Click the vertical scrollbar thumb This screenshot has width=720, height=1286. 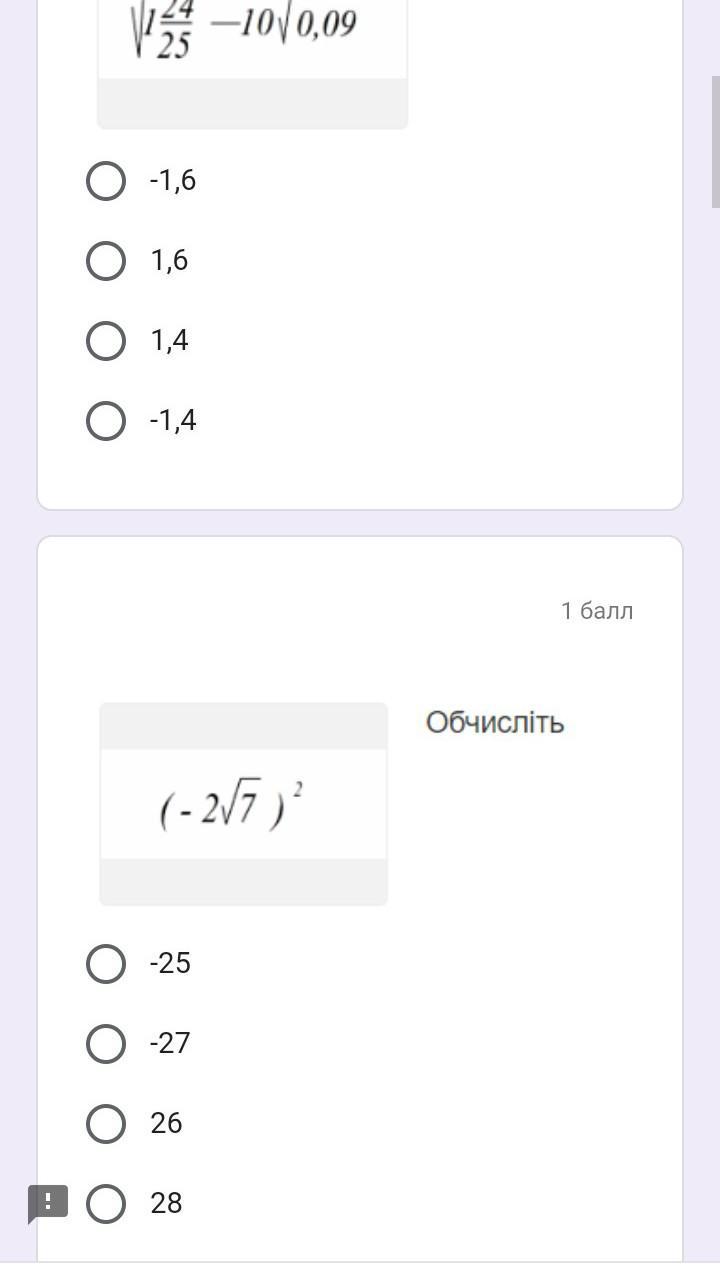coord(715,140)
